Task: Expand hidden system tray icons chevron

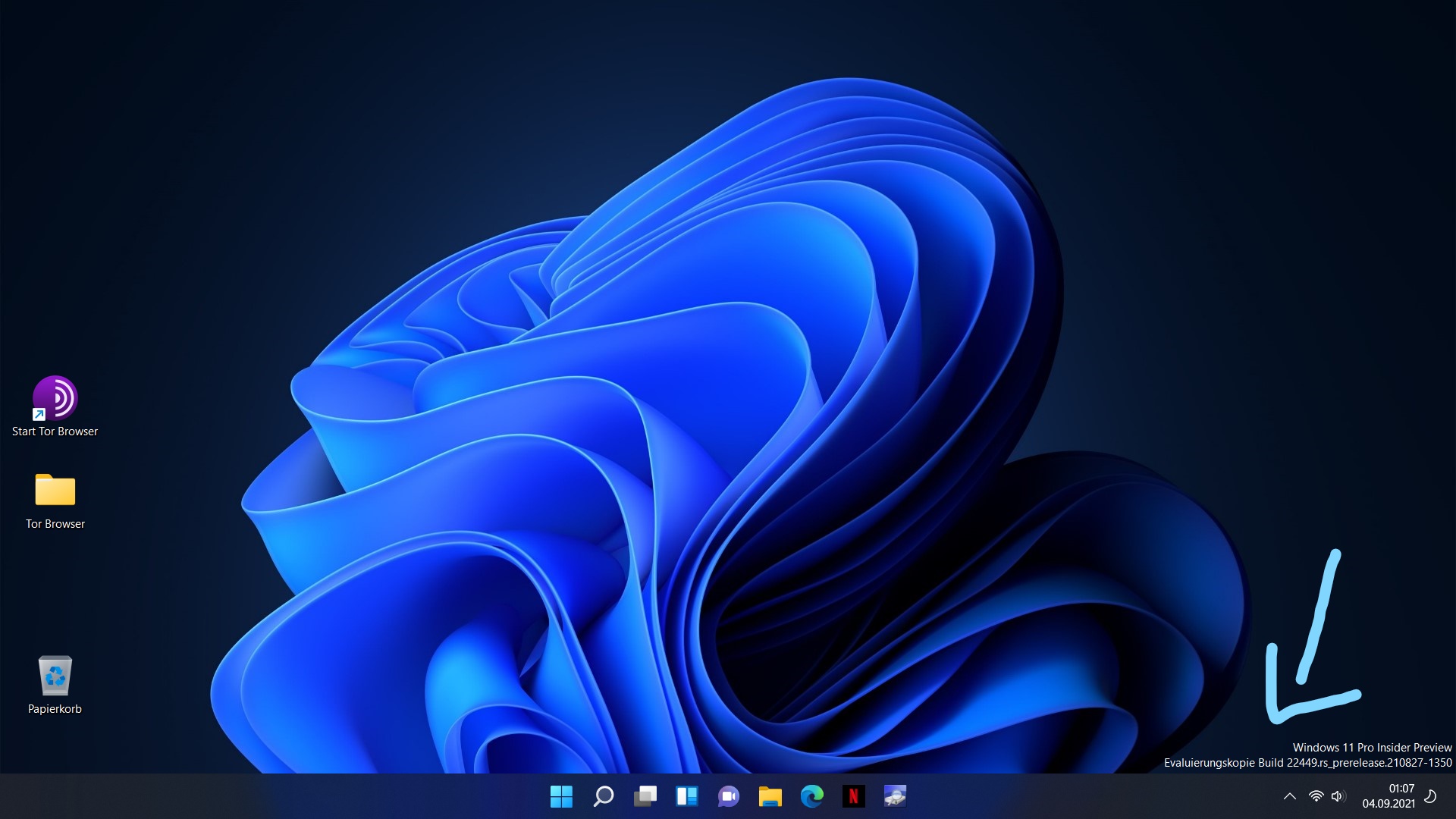Action: [1289, 796]
